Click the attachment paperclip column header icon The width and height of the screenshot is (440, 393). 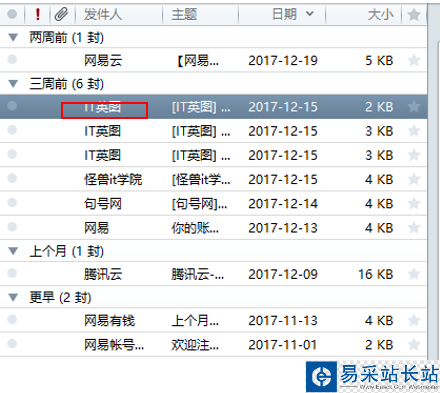pyautogui.click(x=62, y=14)
